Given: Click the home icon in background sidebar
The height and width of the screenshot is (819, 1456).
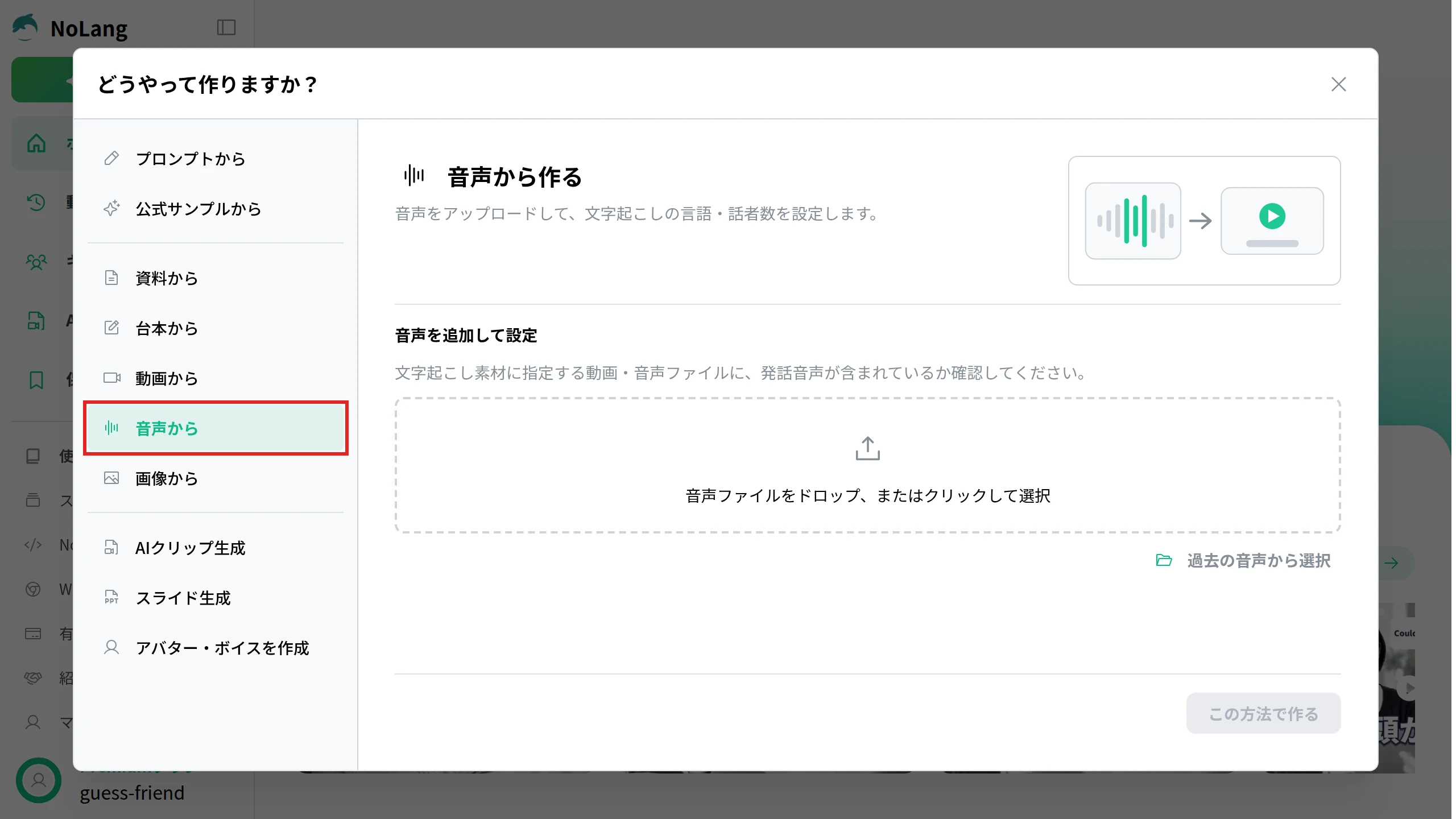Looking at the screenshot, I should tap(36, 143).
